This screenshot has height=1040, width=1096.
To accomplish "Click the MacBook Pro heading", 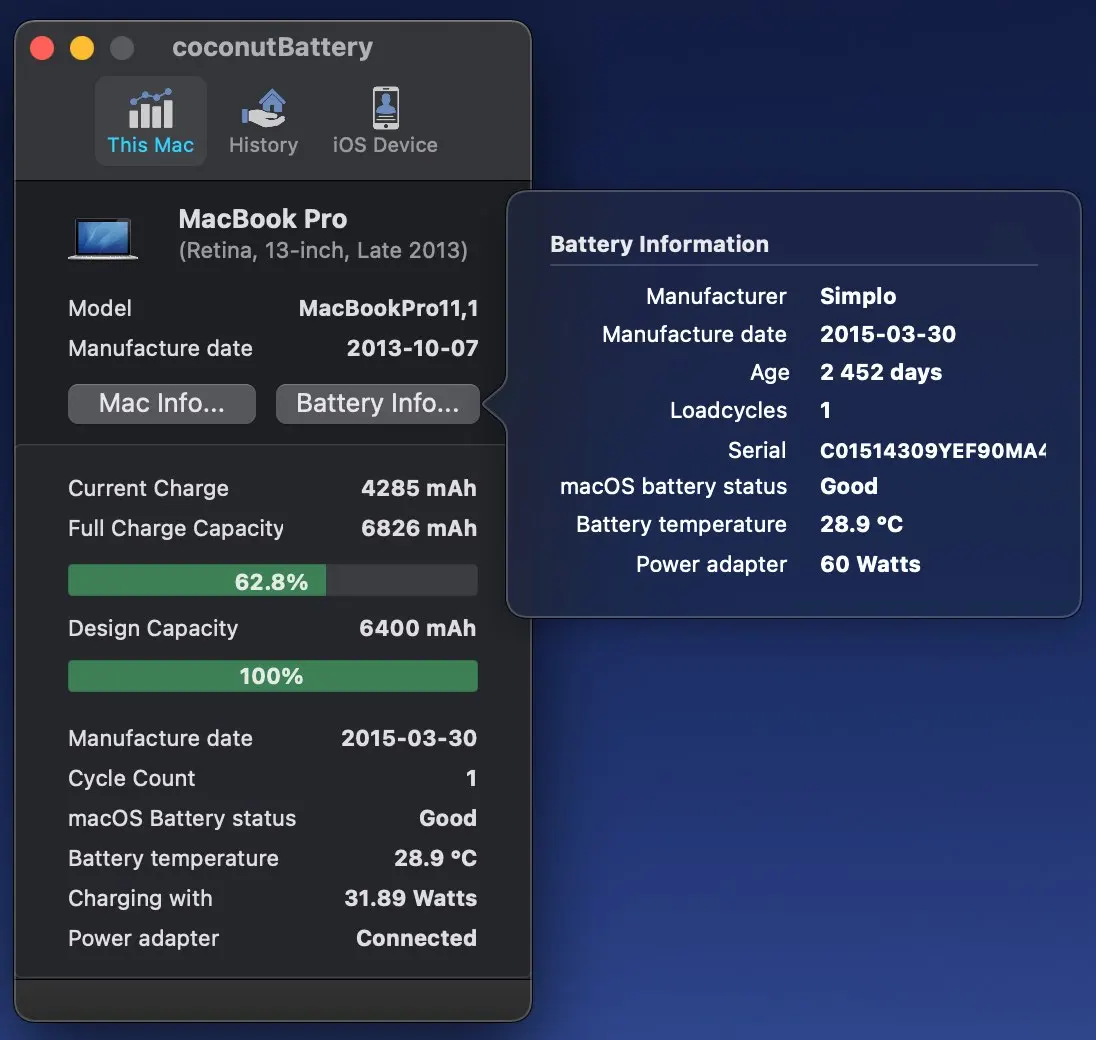I will (263, 219).
